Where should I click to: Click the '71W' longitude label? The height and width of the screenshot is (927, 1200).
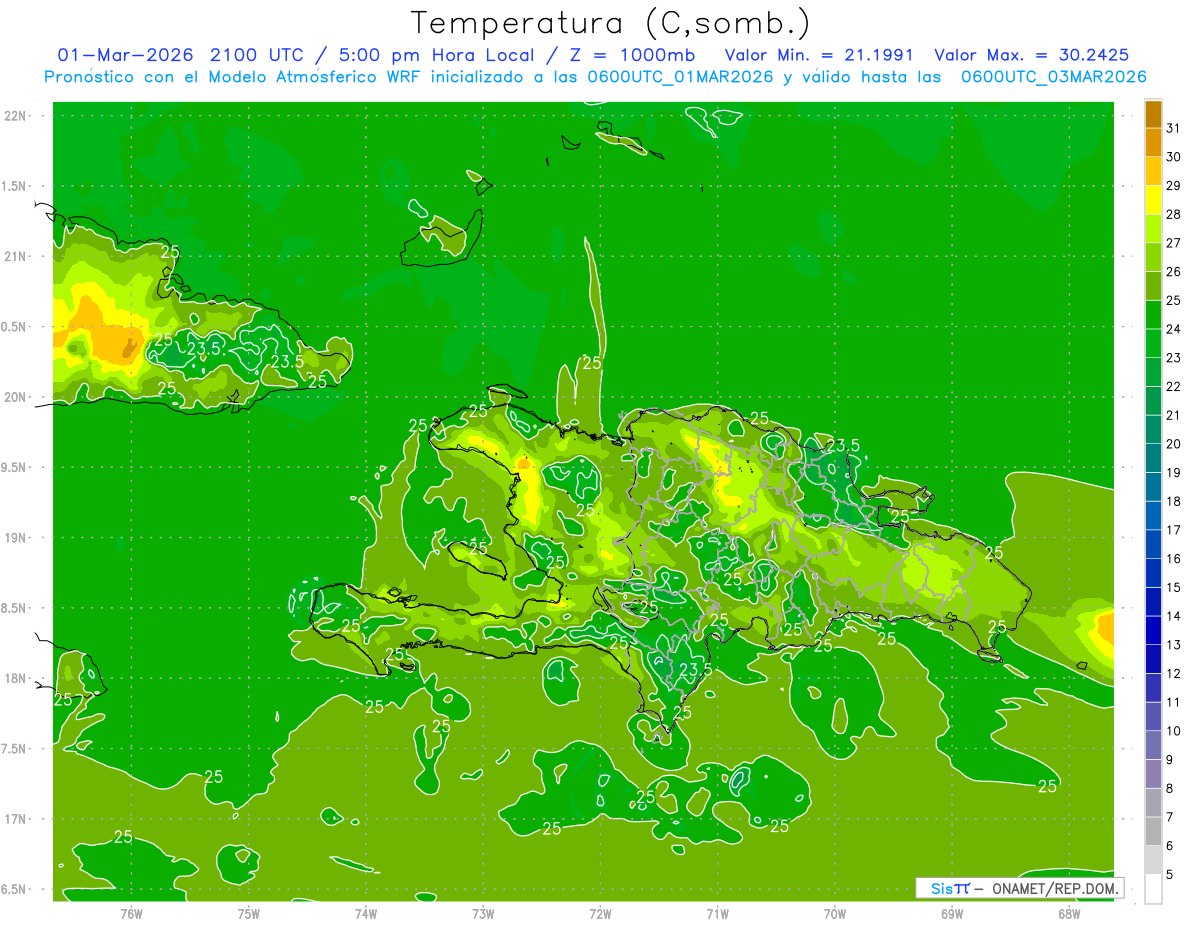pos(717,913)
